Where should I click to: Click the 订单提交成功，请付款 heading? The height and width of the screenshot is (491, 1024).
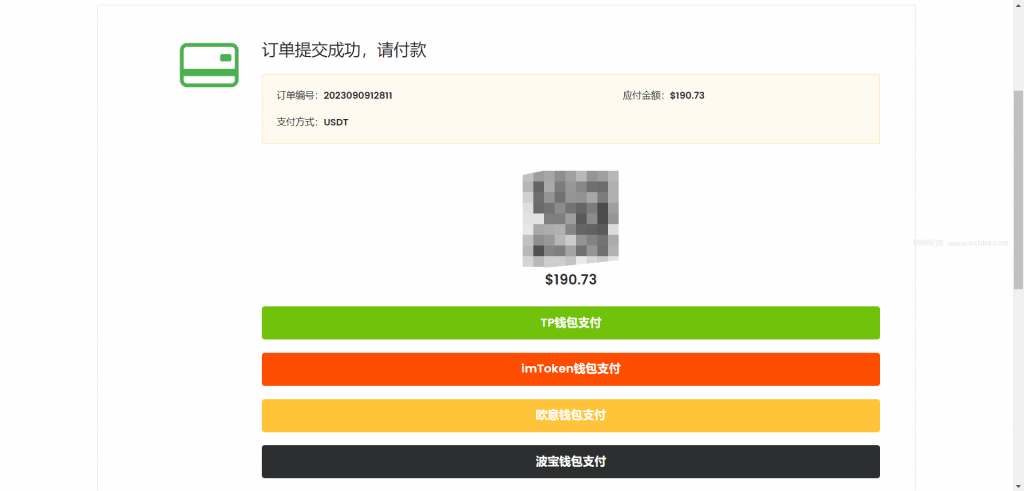[x=344, y=50]
